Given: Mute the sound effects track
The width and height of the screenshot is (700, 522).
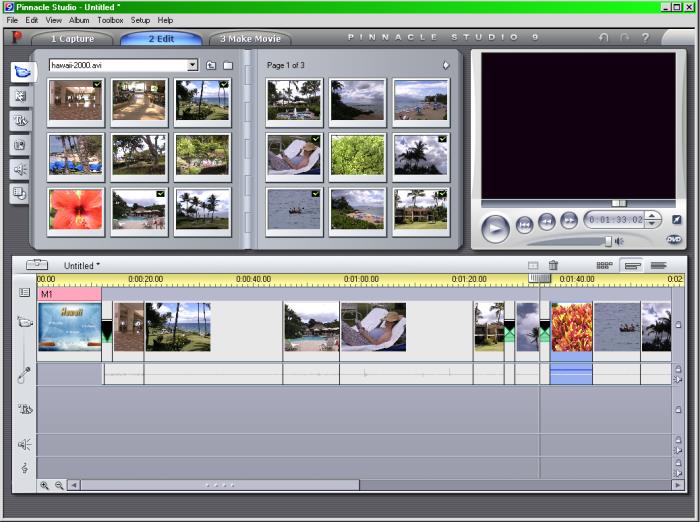Looking at the screenshot, I should (x=678, y=450).
